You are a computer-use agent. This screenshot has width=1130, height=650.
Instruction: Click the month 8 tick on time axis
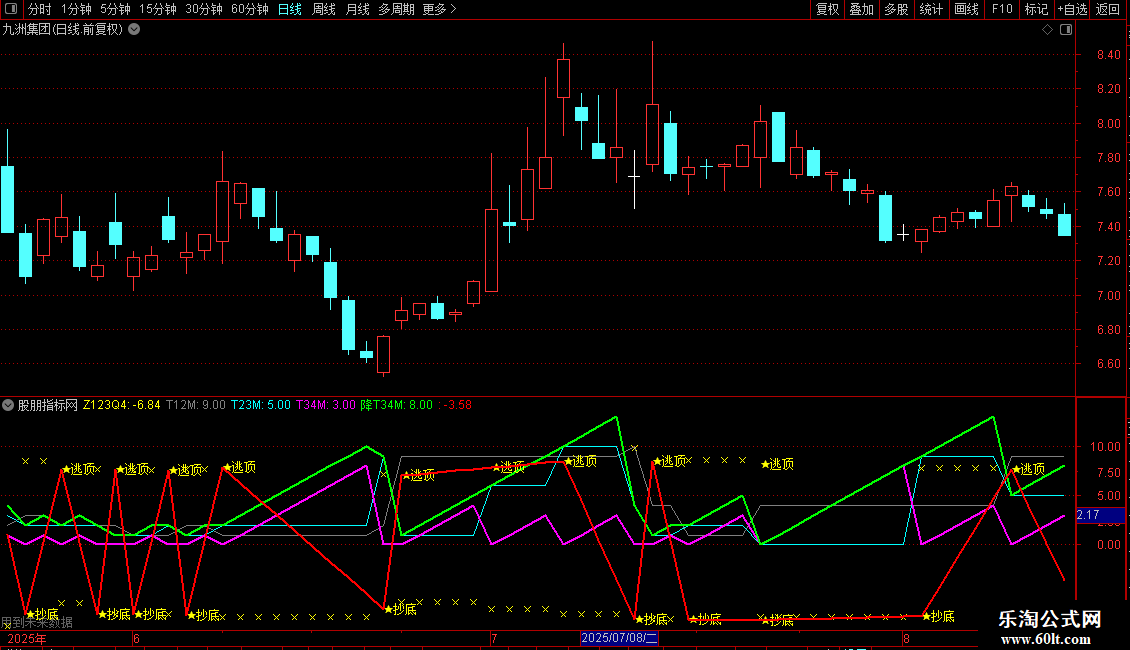pyautogui.click(x=907, y=638)
